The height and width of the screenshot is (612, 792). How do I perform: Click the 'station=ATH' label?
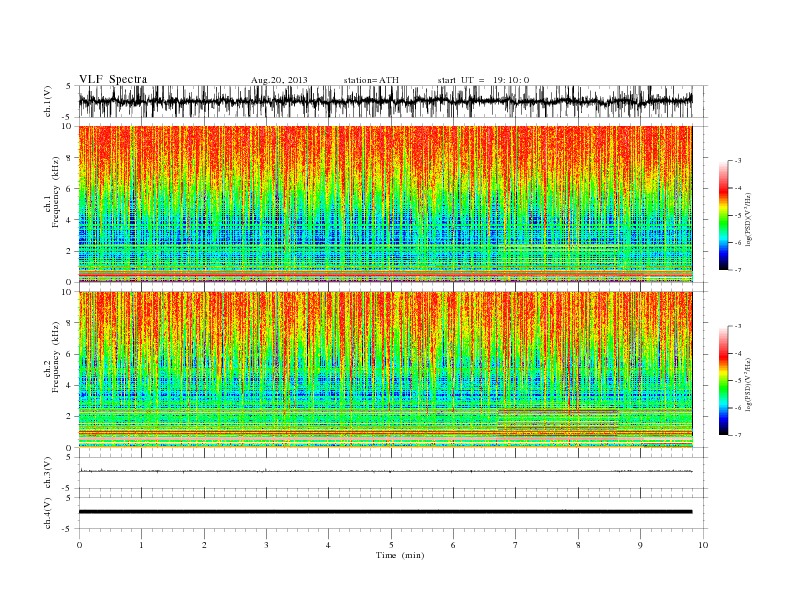point(371,80)
